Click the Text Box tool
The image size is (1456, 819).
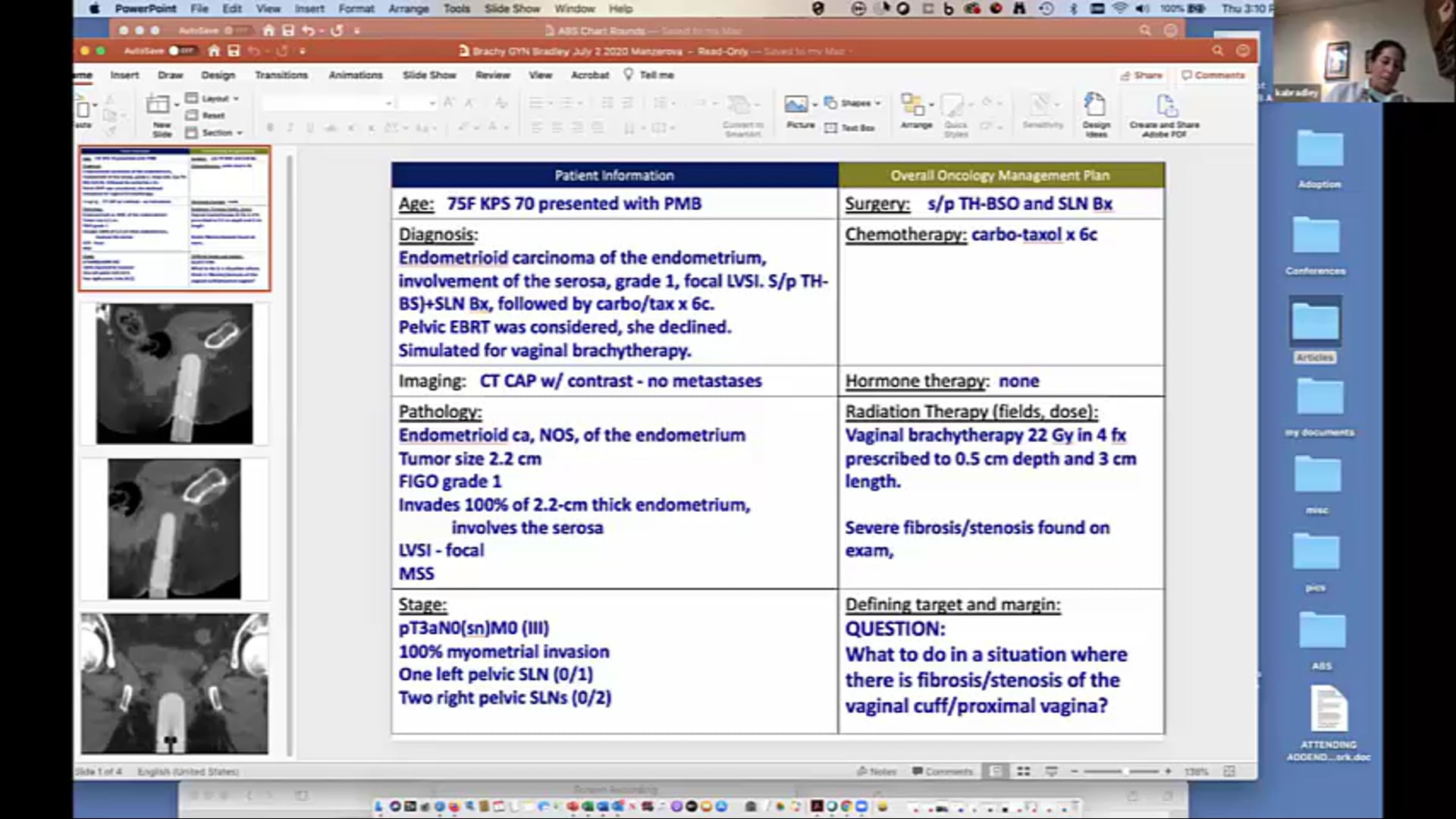point(850,128)
